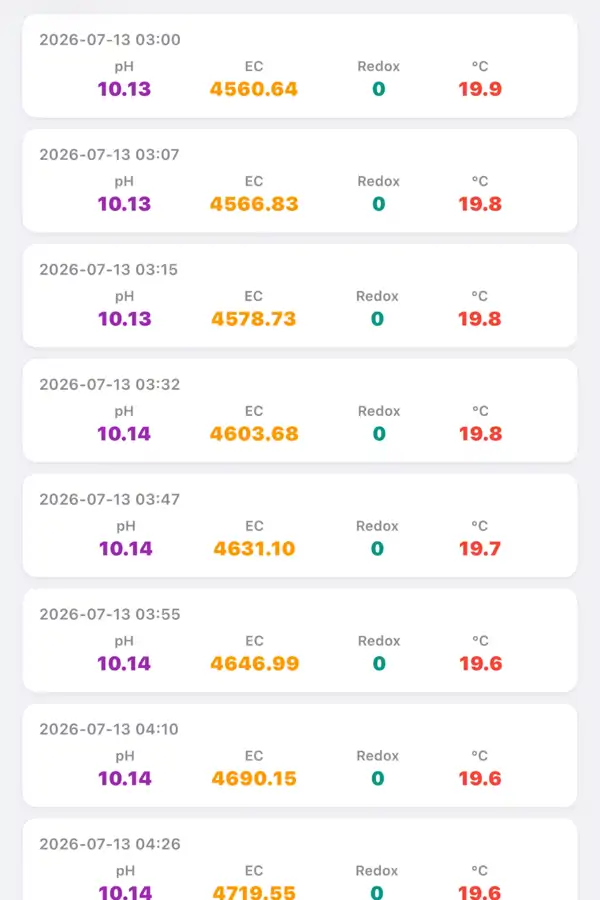Open the 2026-07-13 03:15 entry

click(x=300, y=296)
